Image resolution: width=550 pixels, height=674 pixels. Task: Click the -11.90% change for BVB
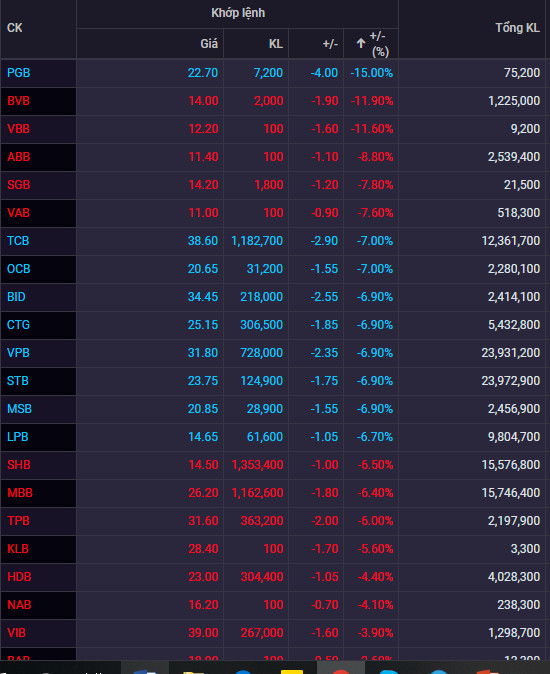(x=372, y=101)
